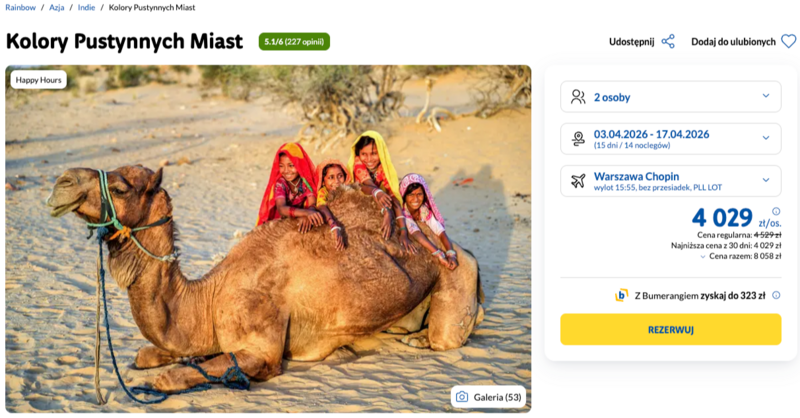This screenshot has width=800, height=418.
Task: Click the Bumerang logo icon
Action: [x=621, y=295]
